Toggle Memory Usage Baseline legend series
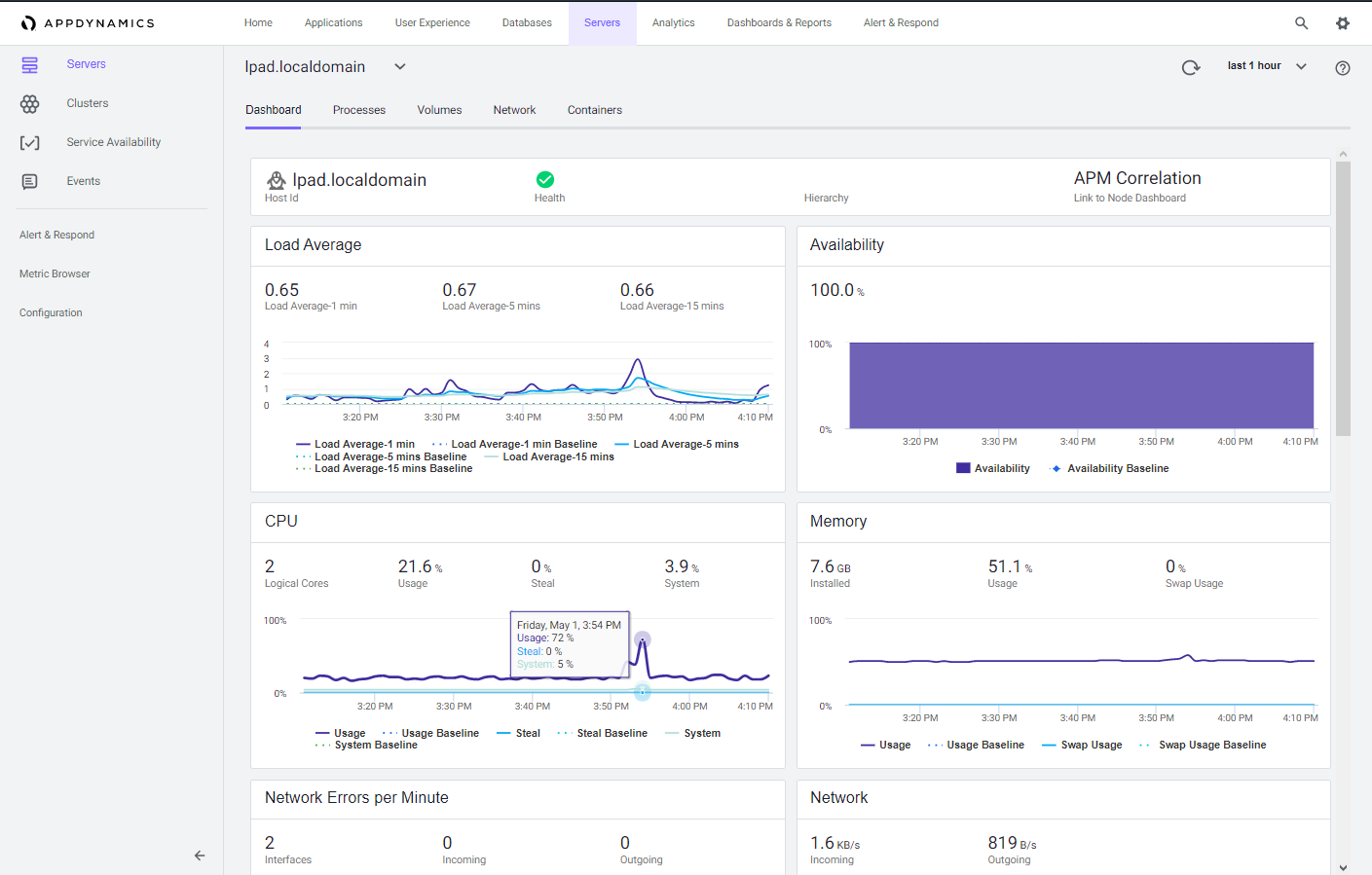The height and width of the screenshot is (875, 1372). pos(976,745)
